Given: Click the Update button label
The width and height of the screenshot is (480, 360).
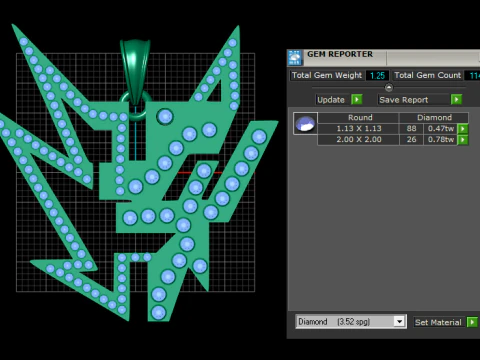Looking at the screenshot, I should point(331,100).
